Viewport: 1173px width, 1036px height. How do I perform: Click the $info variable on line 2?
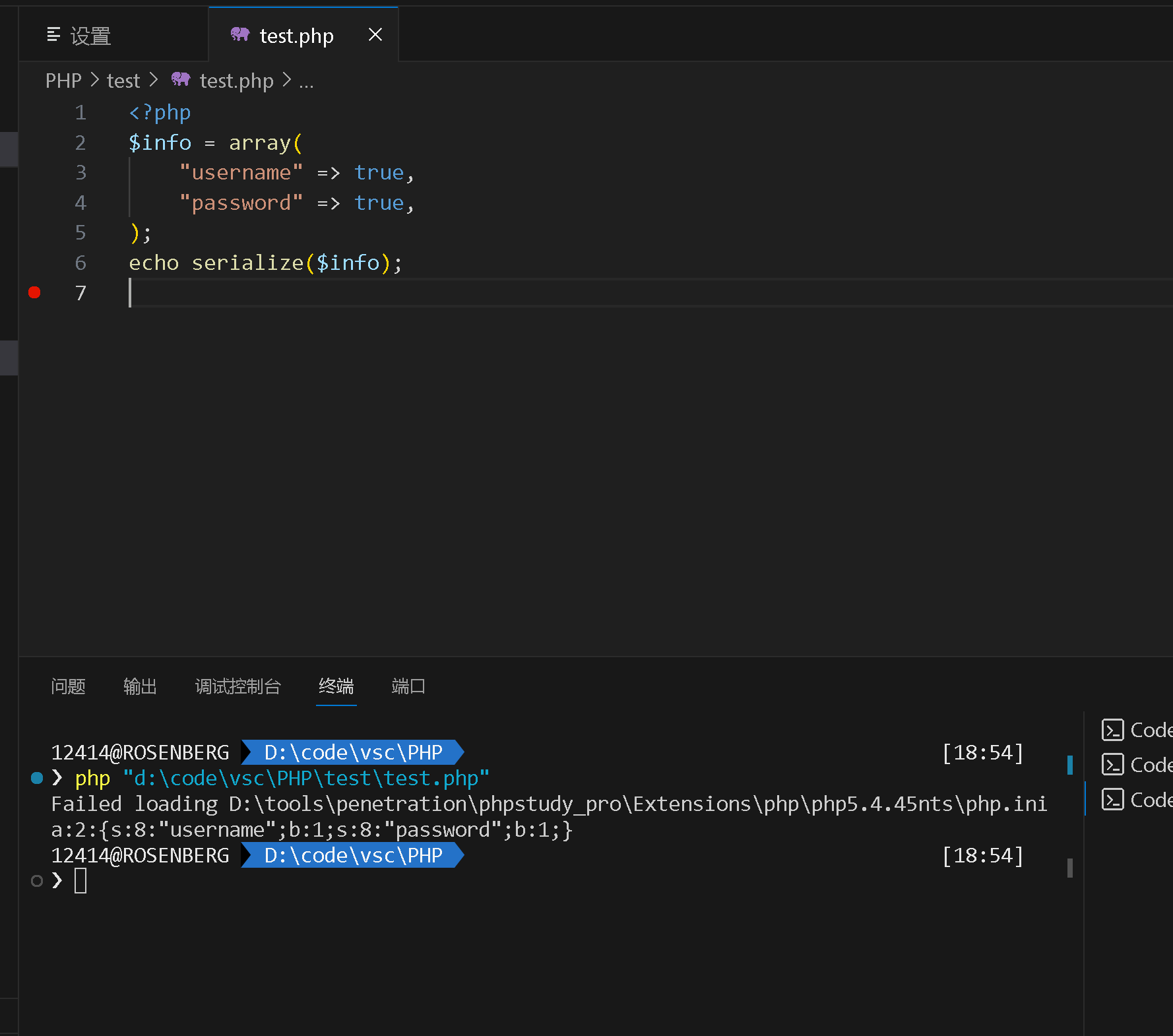(x=160, y=143)
